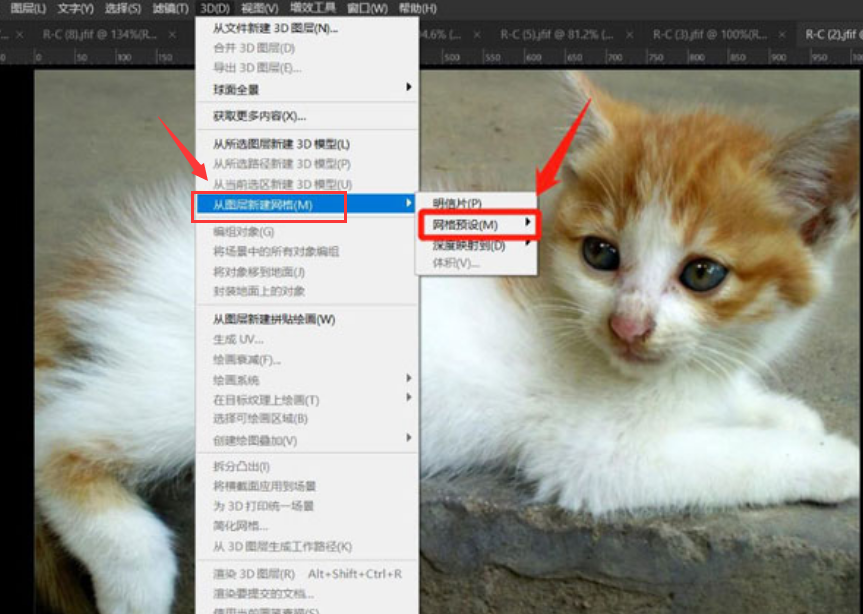Switch to the R-C (3).jfif document tab
Viewport: 863px width, 614px height.
[x=709, y=35]
